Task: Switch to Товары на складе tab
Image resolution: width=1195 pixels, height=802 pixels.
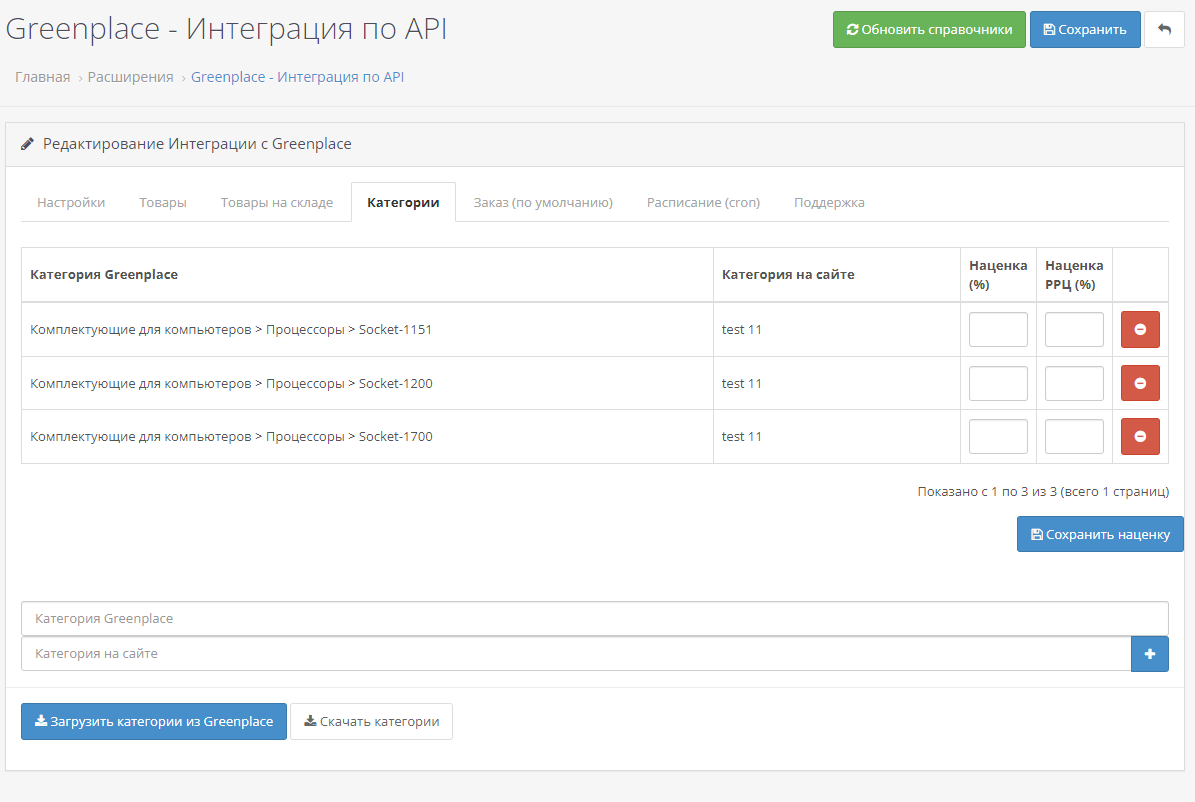Action: pyautogui.click(x=277, y=202)
